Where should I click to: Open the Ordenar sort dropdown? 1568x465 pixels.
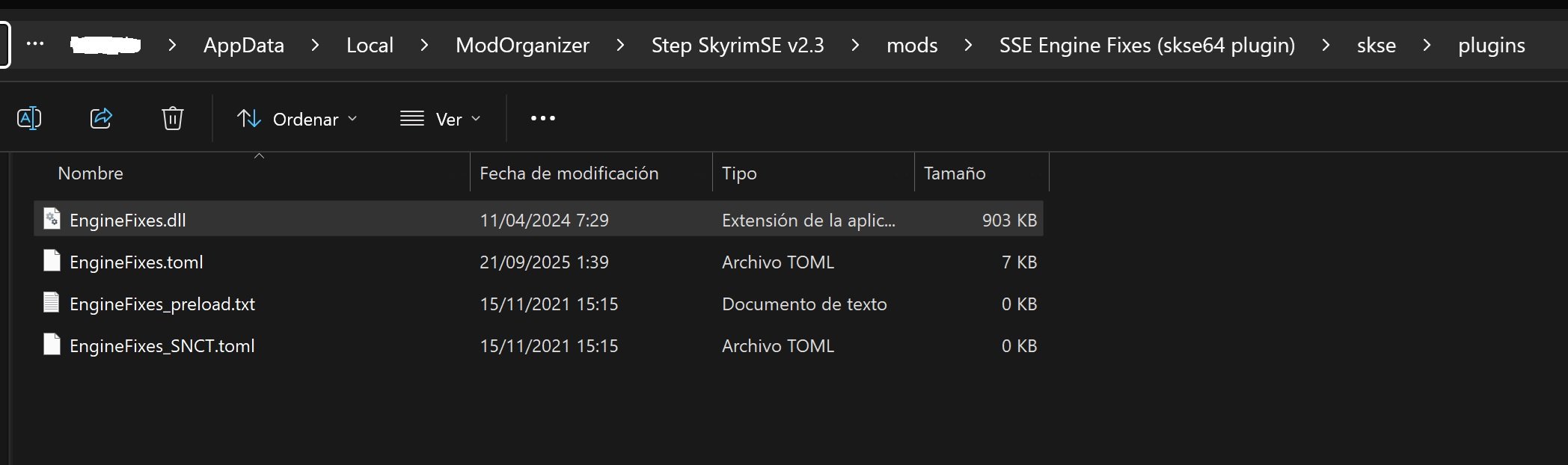297,119
